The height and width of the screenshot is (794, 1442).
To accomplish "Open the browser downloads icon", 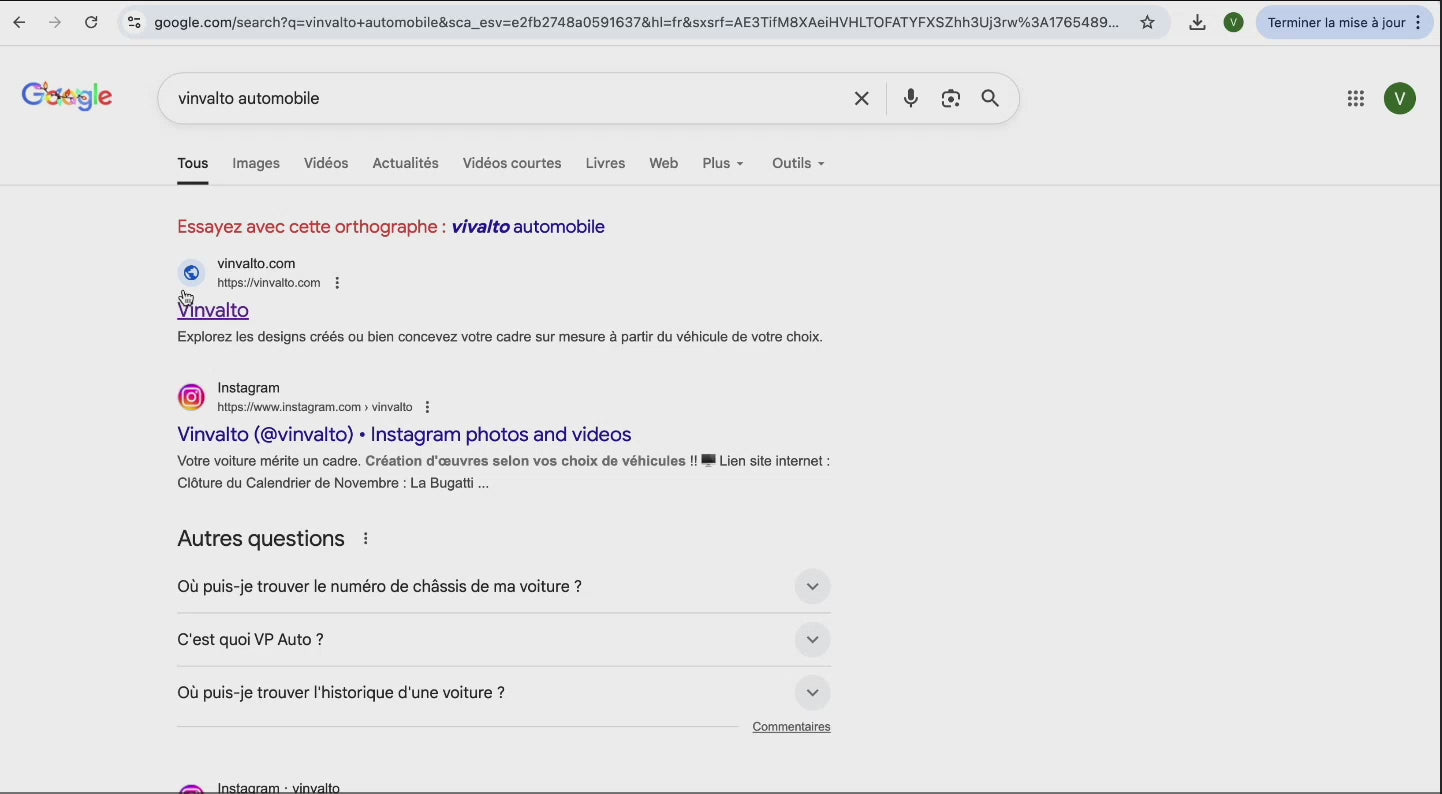I will point(1197,22).
